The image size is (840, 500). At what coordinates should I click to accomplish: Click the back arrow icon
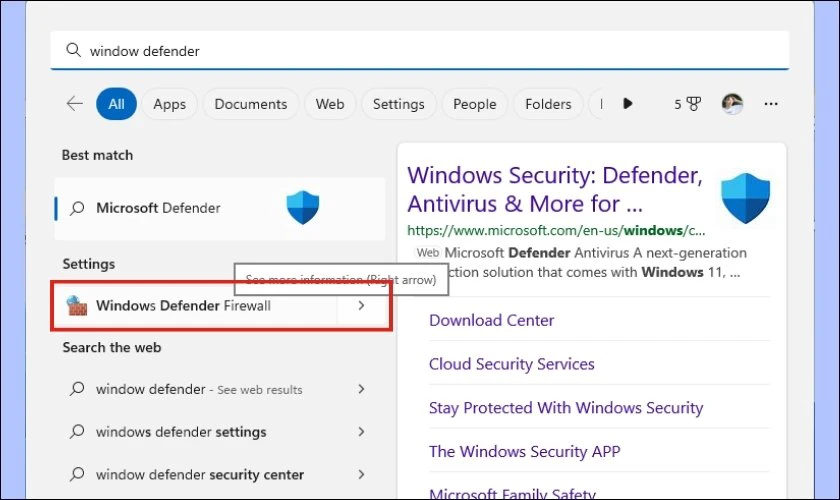click(74, 103)
